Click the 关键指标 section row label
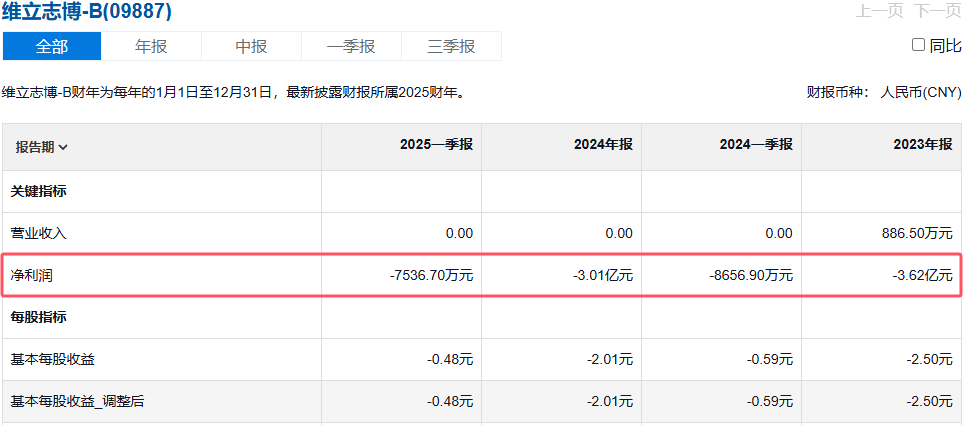Image resolution: width=965 pixels, height=425 pixels. tap(39, 191)
